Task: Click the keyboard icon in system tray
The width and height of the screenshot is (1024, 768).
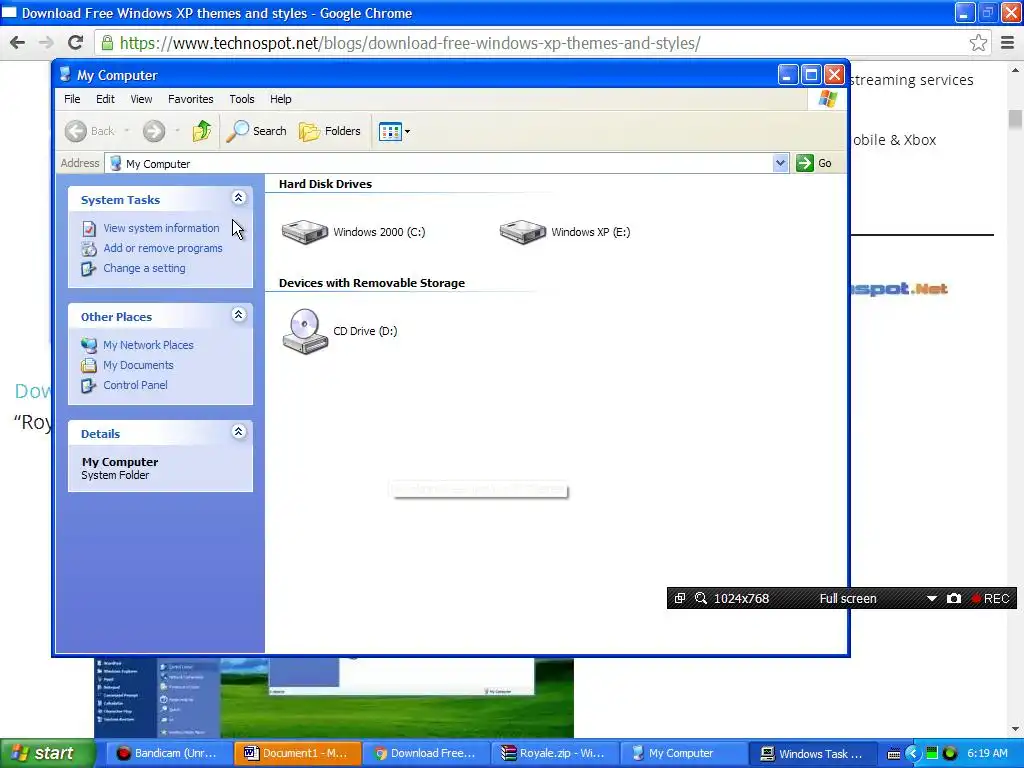Action: [894, 754]
